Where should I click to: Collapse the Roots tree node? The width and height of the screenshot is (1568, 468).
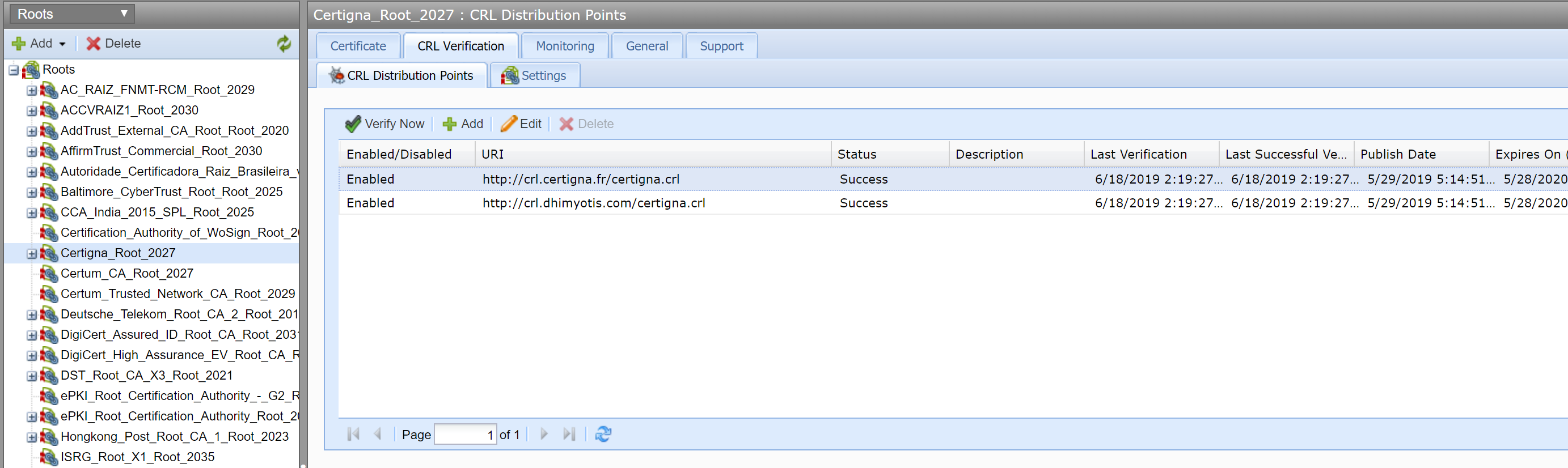click(x=14, y=70)
